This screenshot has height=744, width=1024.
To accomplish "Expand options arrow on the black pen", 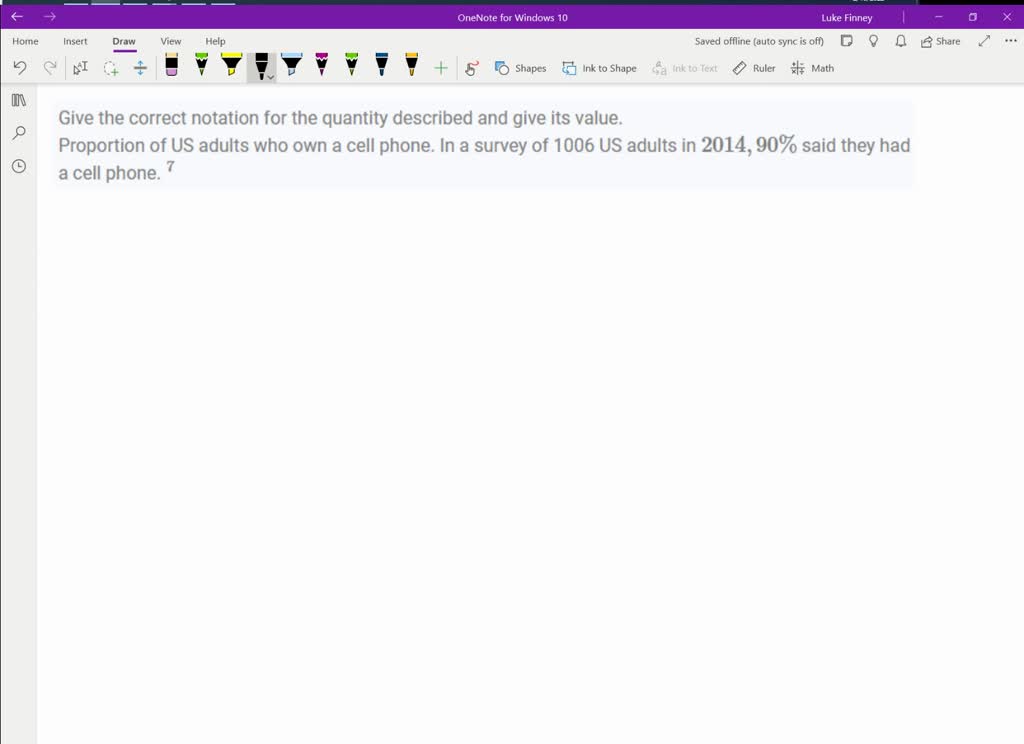I will coord(271,76).
